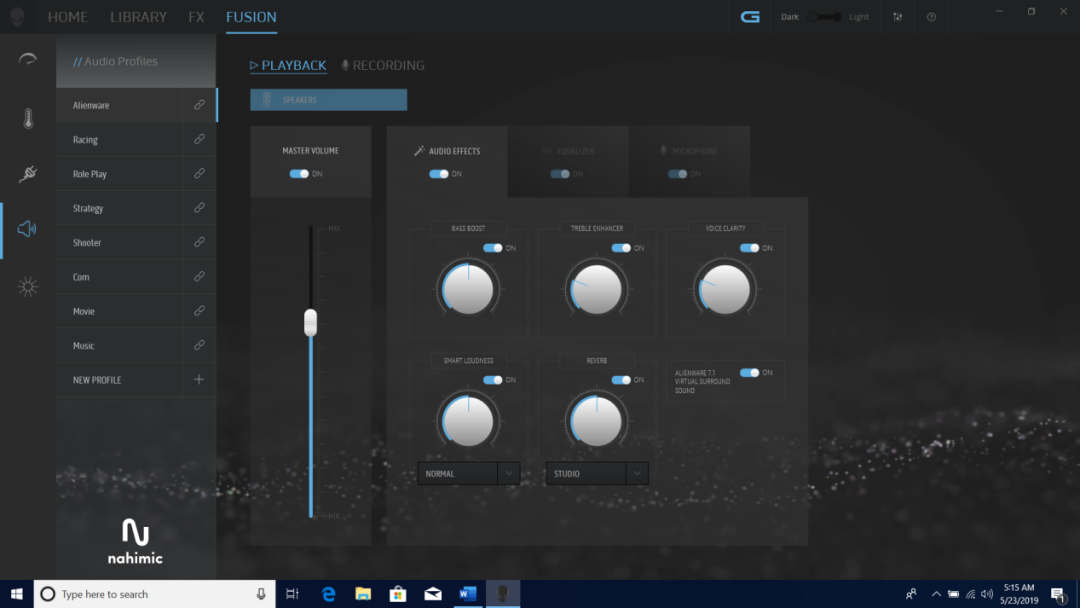Screen dimensions: 1080x608
Task: Toggle Equalizer on/off switch
Action: (560, 174)
